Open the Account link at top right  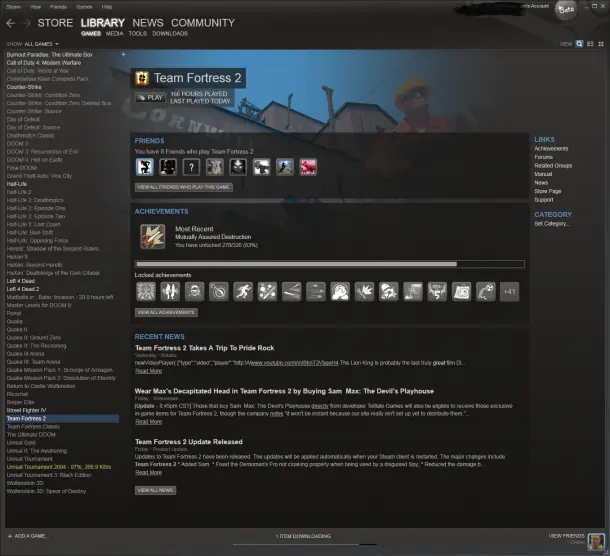click(x=535, y=6)
